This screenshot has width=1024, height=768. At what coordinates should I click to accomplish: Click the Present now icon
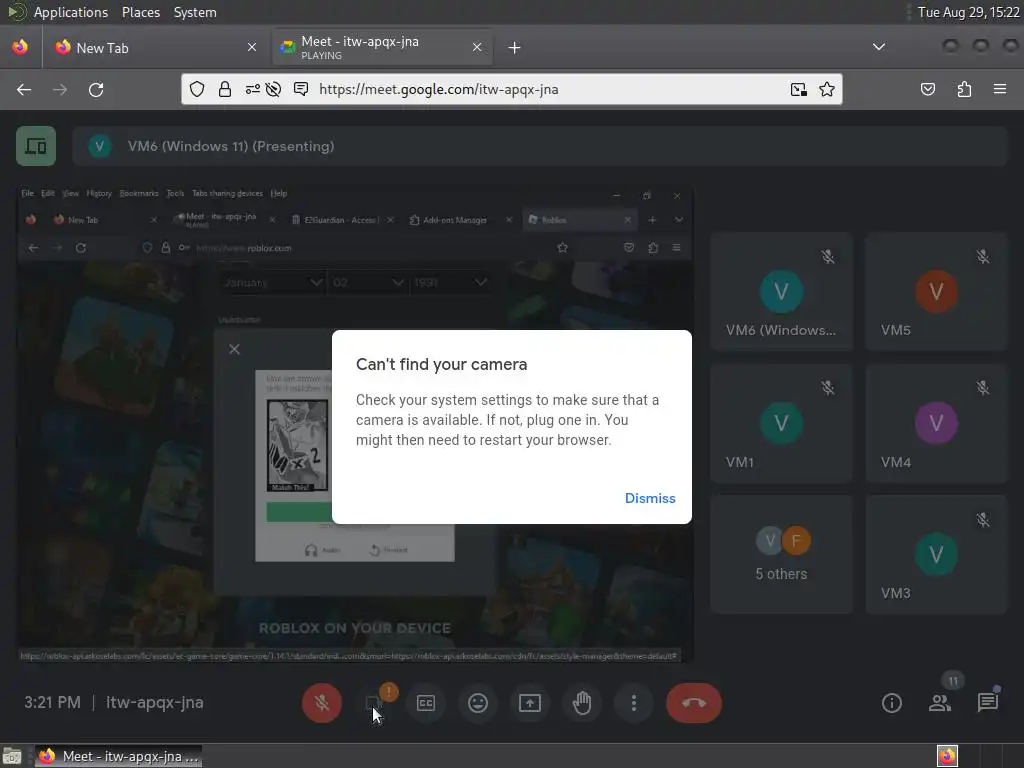pyautogui.click(x=530, y=703)
